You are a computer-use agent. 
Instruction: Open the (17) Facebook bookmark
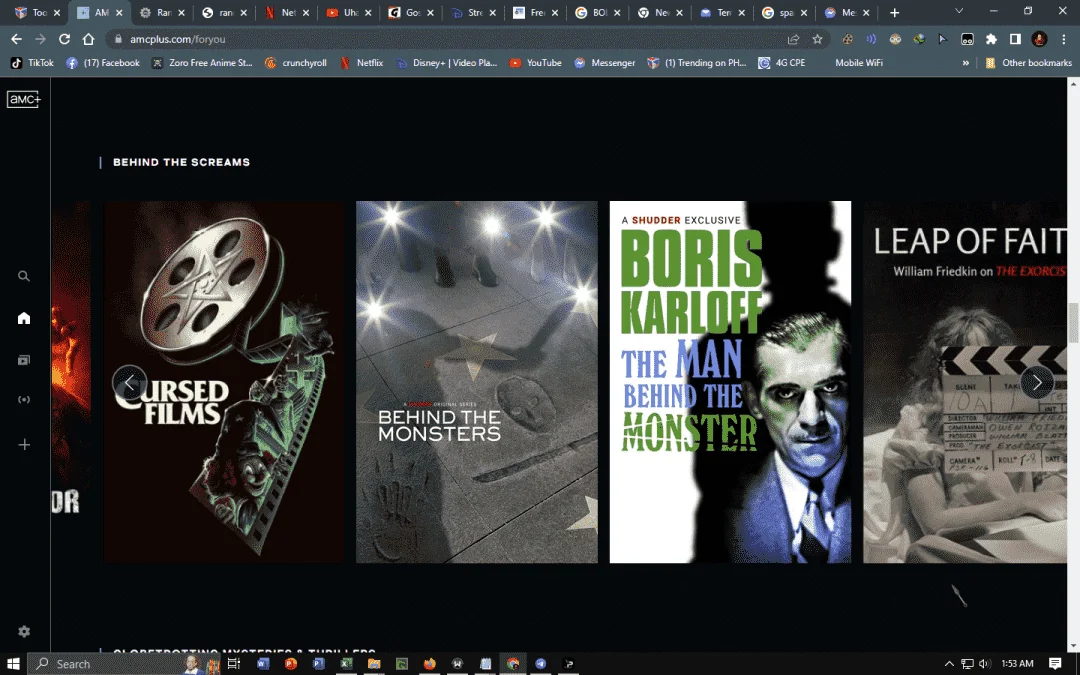(103, 63)
